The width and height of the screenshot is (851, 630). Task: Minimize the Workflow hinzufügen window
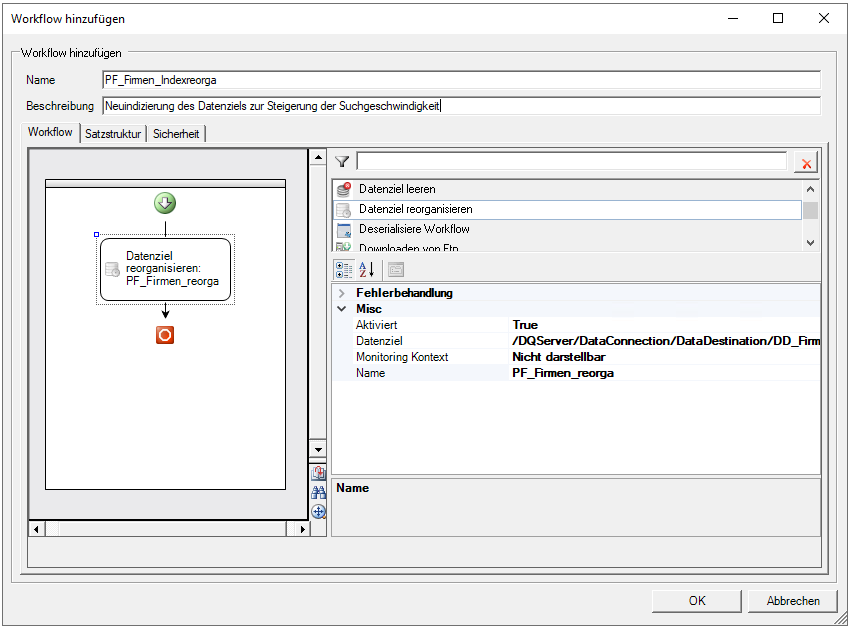tap(733, 18)
